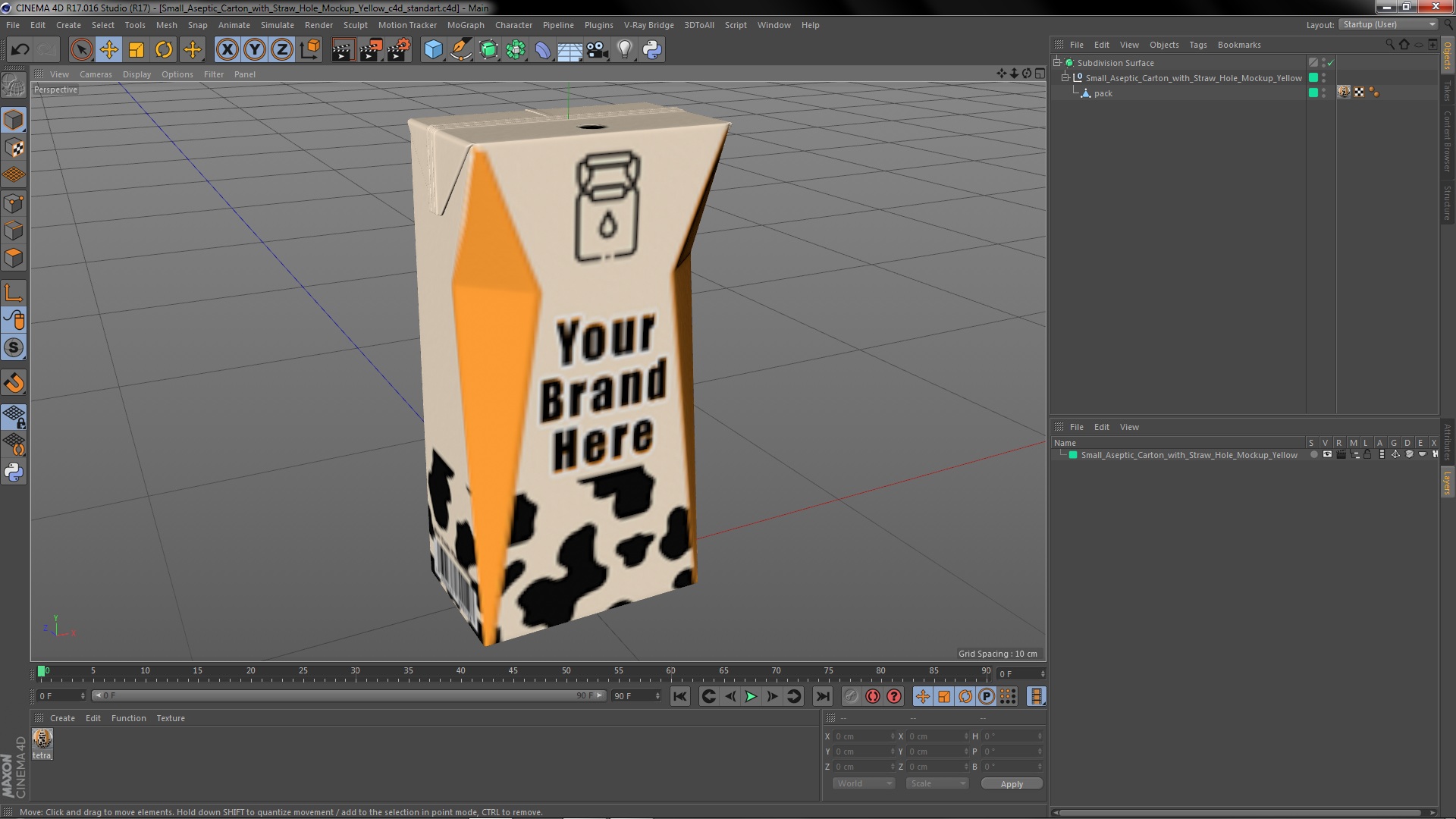Screen dimensions: 1456x819
Task: Toggle Z axis lock
Action: (x=282, y=50)
